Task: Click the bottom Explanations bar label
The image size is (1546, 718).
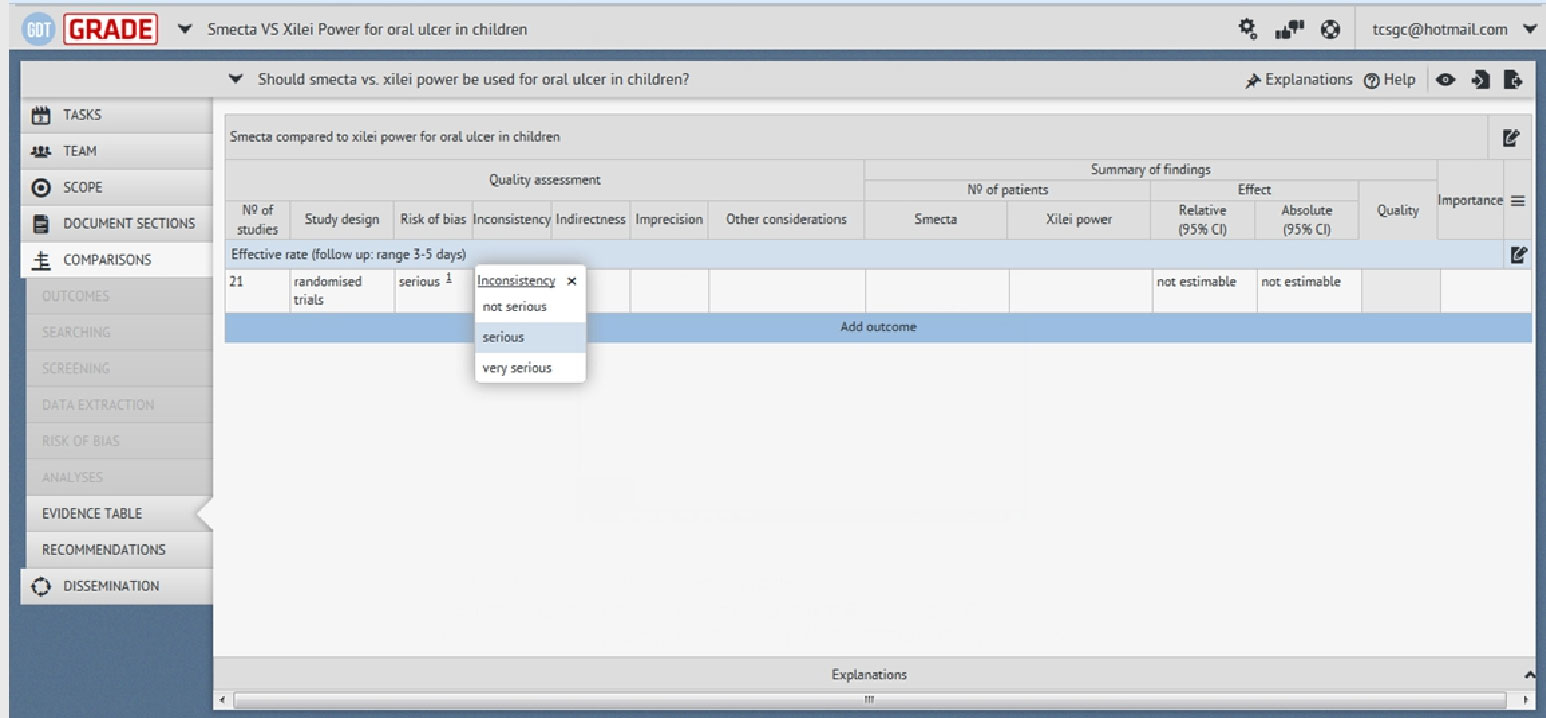Action: tap(869, 675)
